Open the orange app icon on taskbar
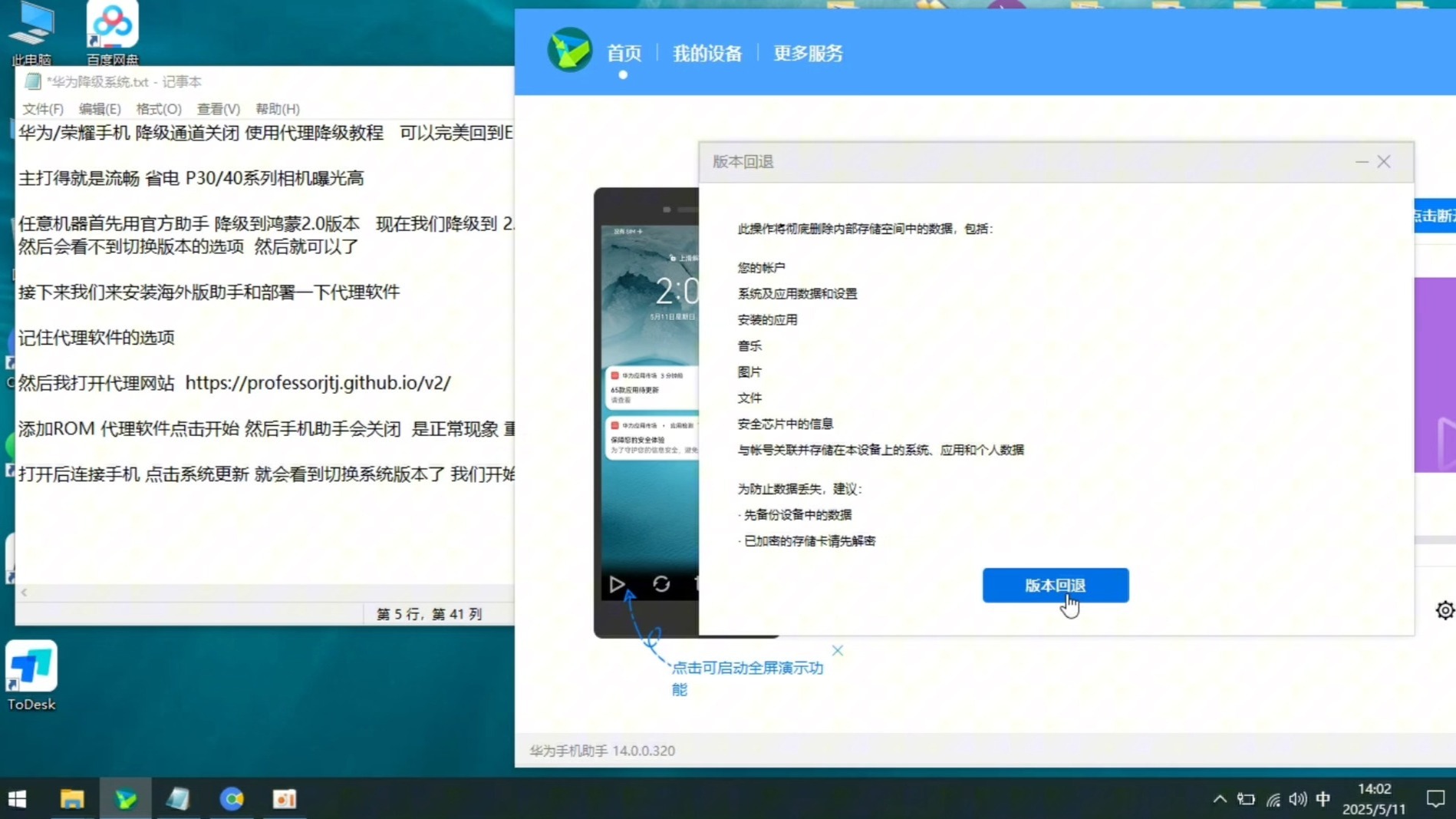This screenshot has height=819, width=1456. pyautogui.click(x=285, y=799)
